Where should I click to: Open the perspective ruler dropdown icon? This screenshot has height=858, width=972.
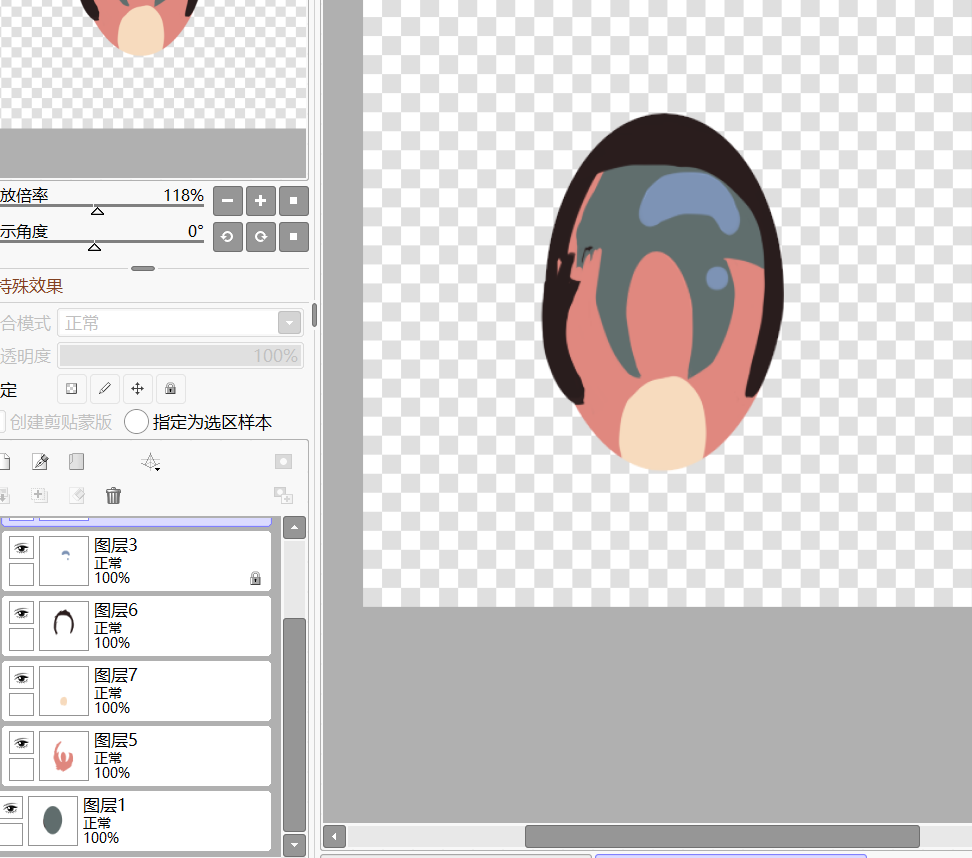[151, 462]
